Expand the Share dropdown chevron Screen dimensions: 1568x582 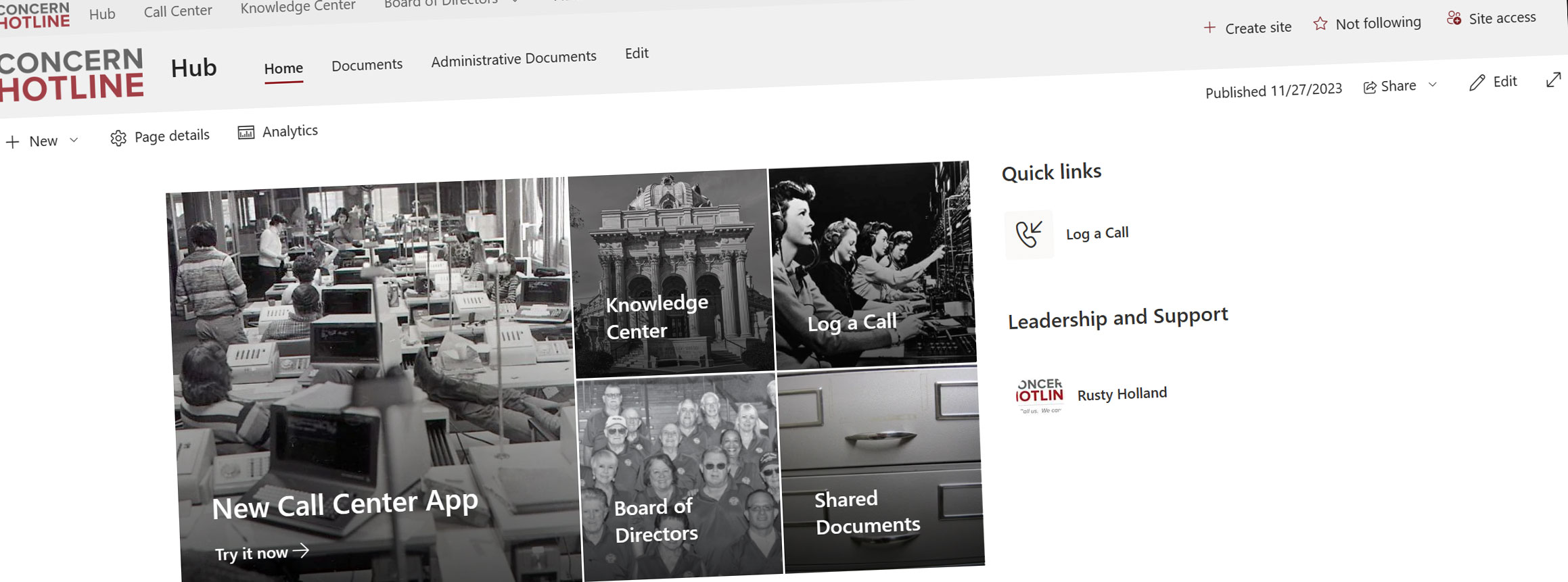click(x=1432, y=84)
